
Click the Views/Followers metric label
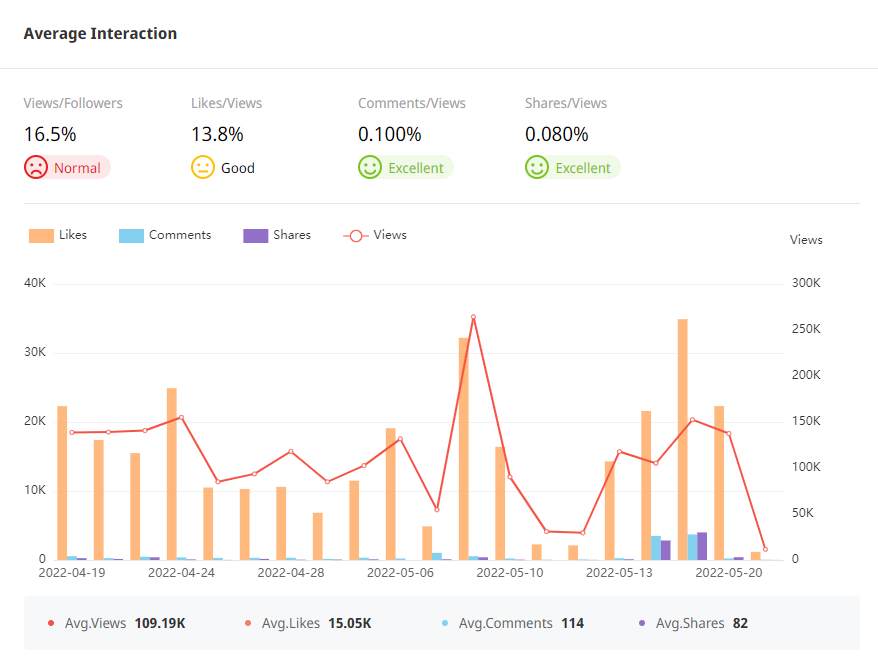click(73, 103)
